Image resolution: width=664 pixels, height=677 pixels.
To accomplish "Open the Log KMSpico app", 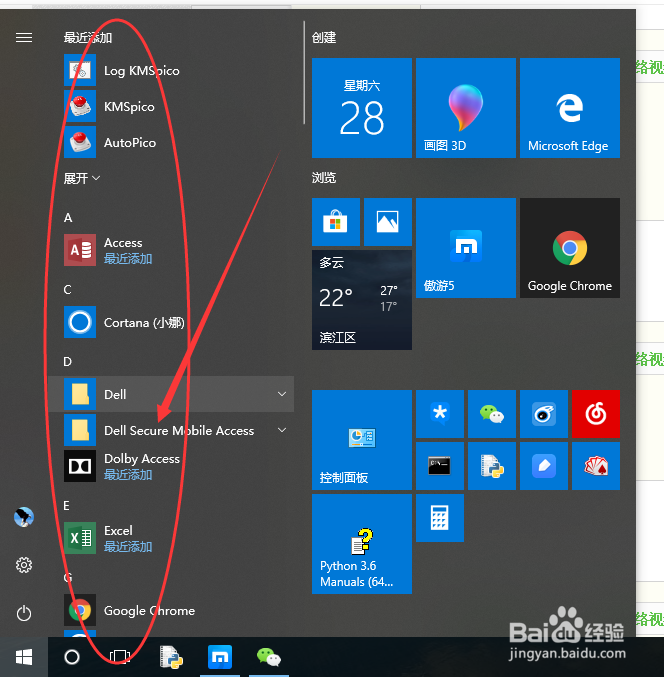I will click(x=171, y=70).
